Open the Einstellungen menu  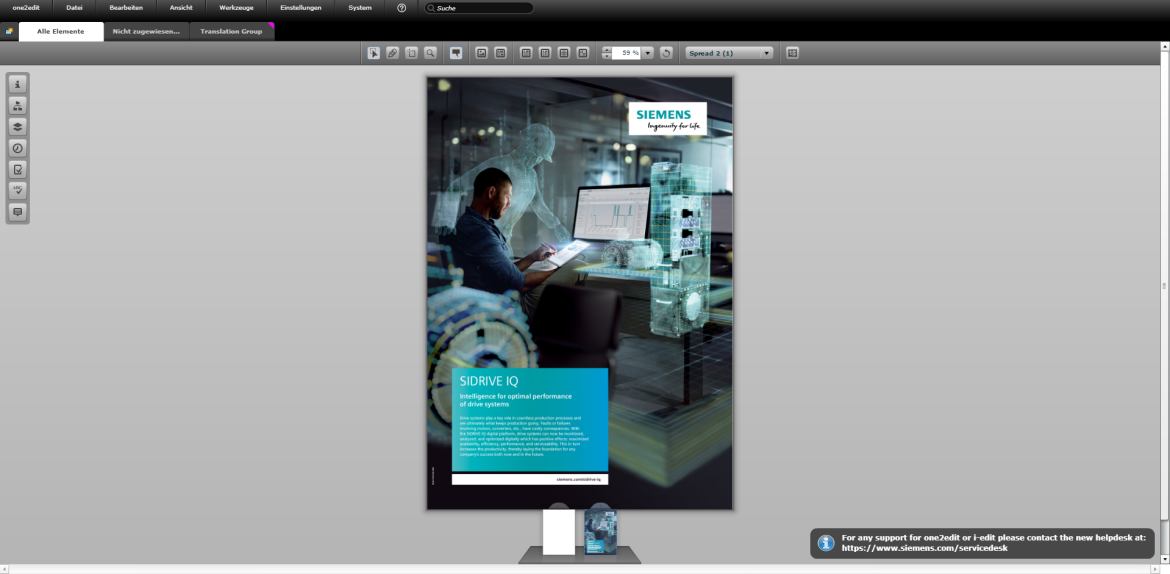(301, 7)
